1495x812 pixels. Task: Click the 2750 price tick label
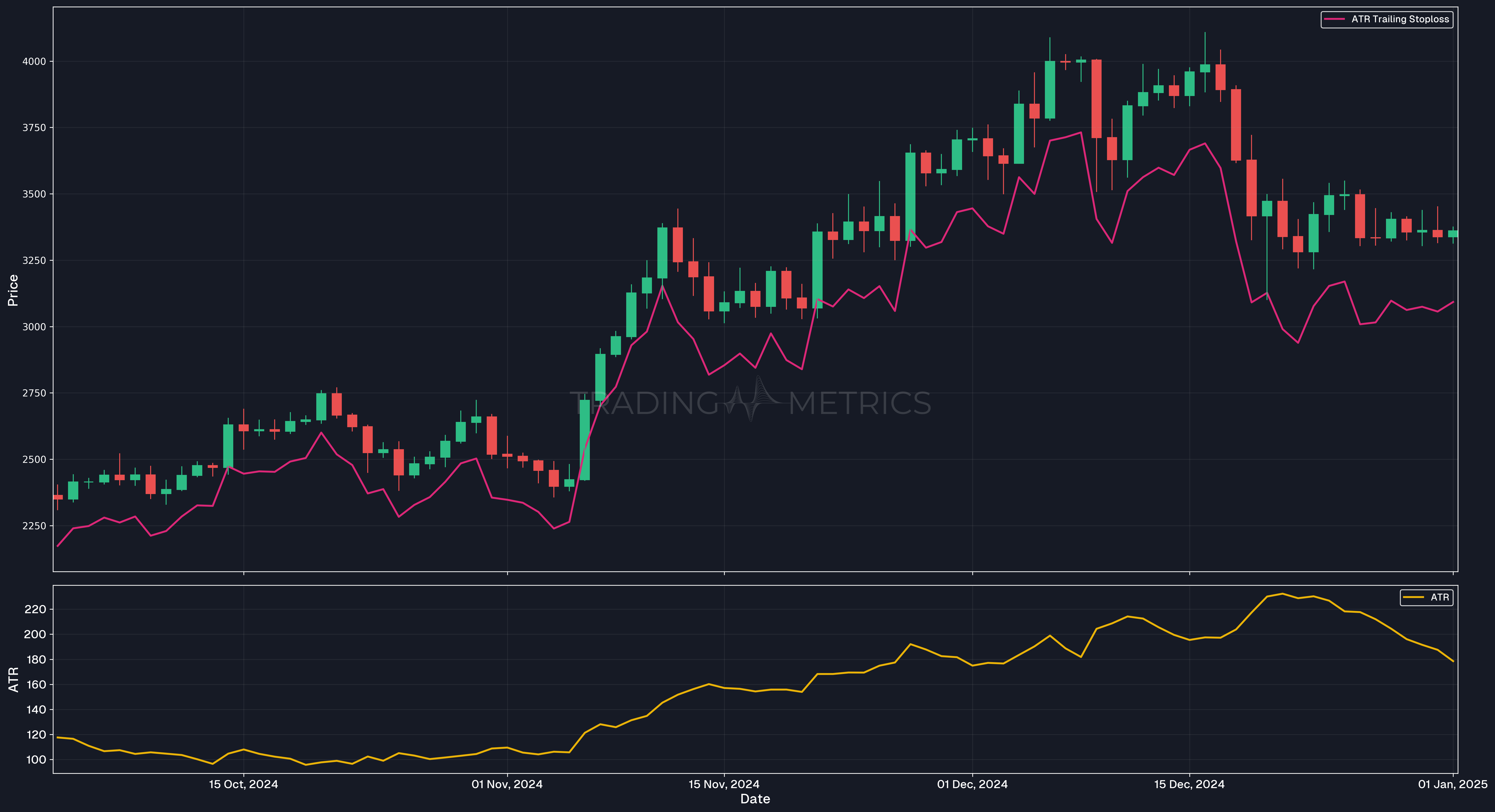[34, 393]
